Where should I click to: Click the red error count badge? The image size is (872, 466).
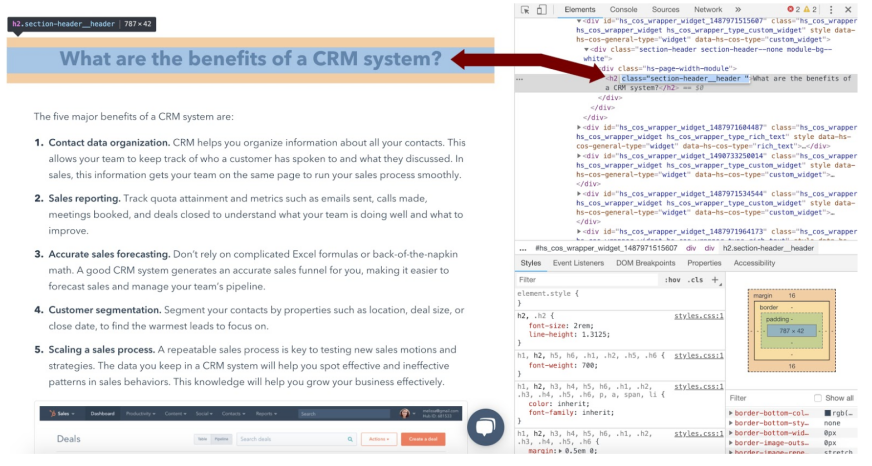794,9
